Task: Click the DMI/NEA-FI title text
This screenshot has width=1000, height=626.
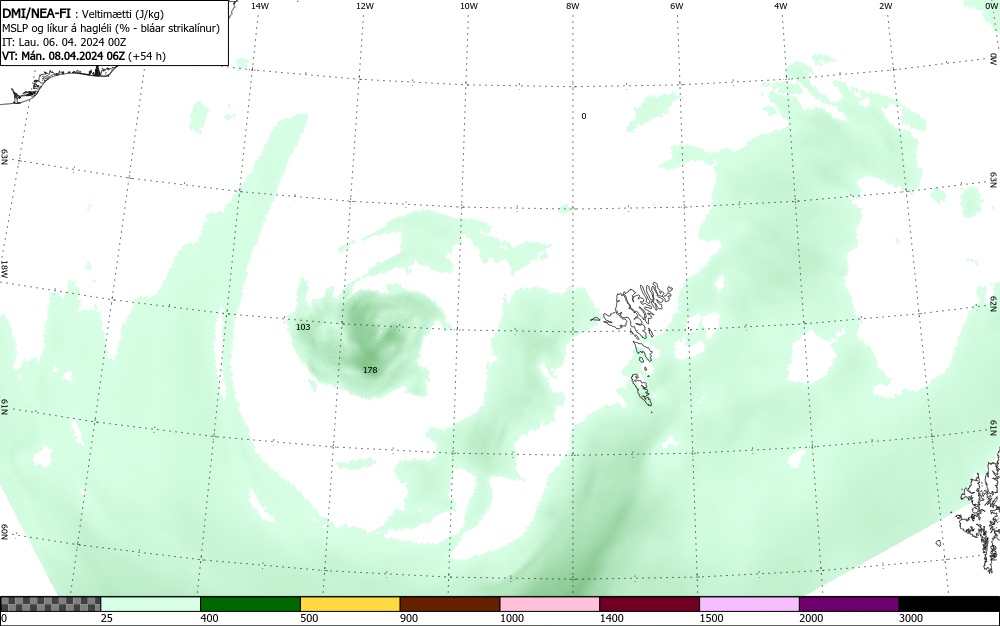Action: (x=36, y=13)
